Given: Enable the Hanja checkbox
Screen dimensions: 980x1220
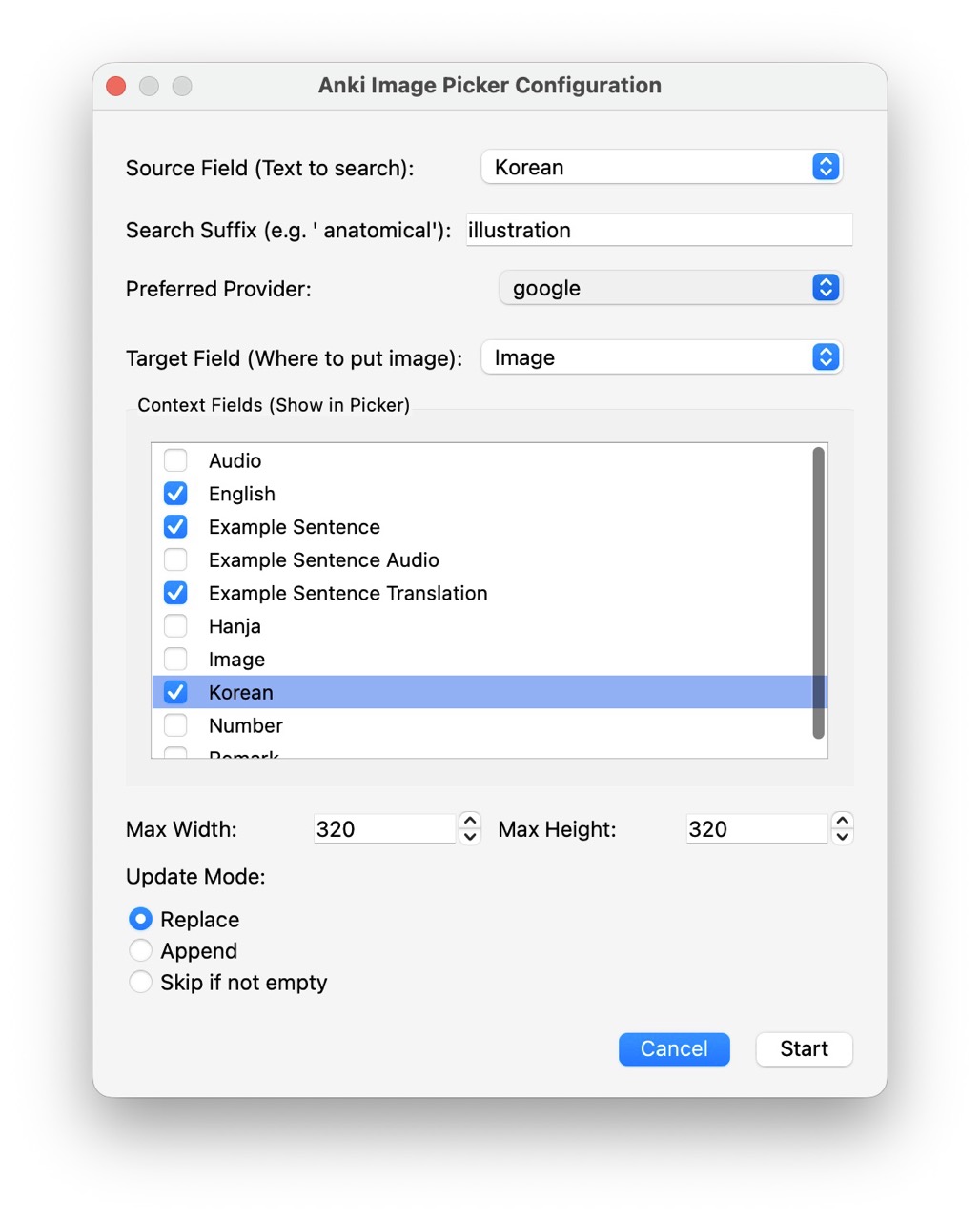Looking at the screenshot, I should [x=175, y=626].
